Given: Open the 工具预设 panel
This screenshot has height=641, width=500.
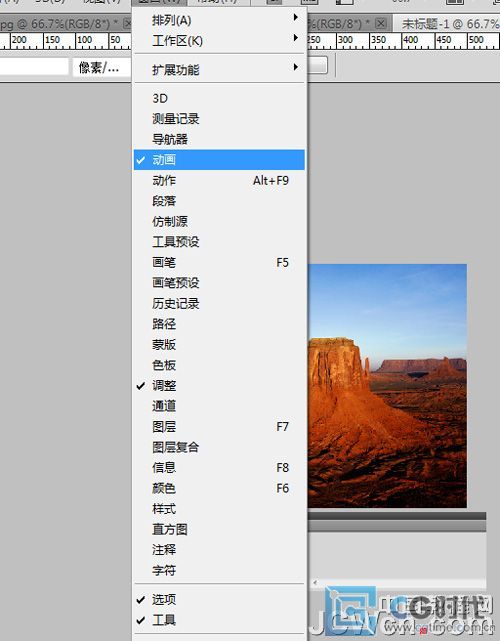Looking at the screenshot, I should [219, 242].
